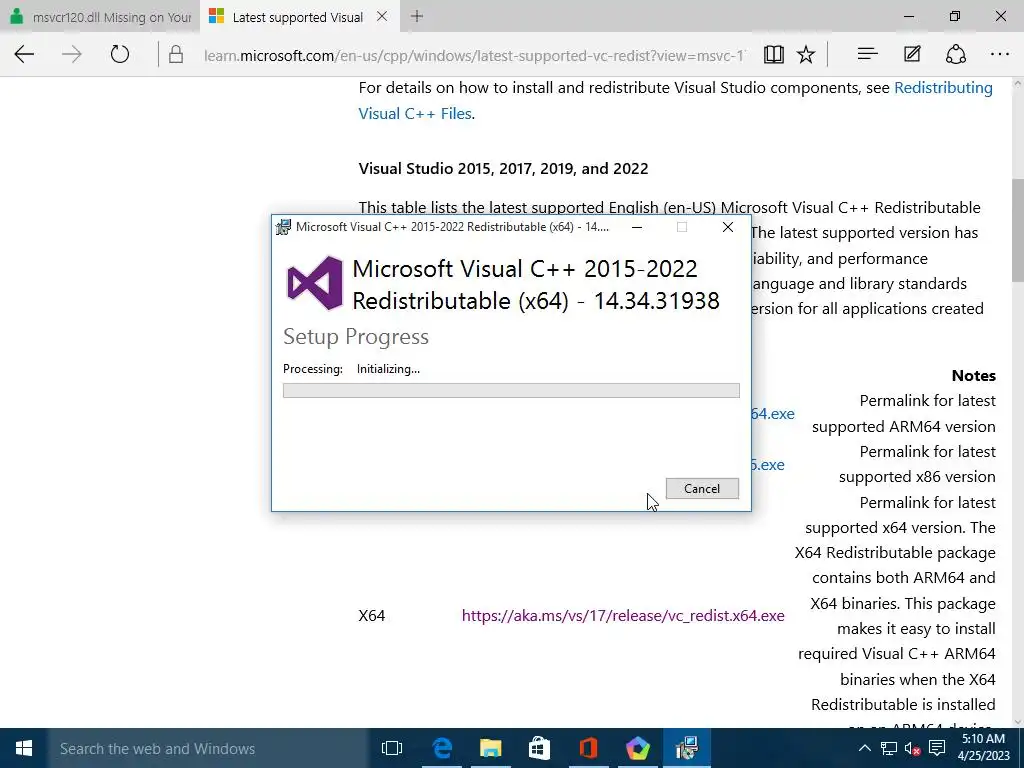Click the browser forward arrow
Screen dimensions: 1024x768
click(72, 54)
